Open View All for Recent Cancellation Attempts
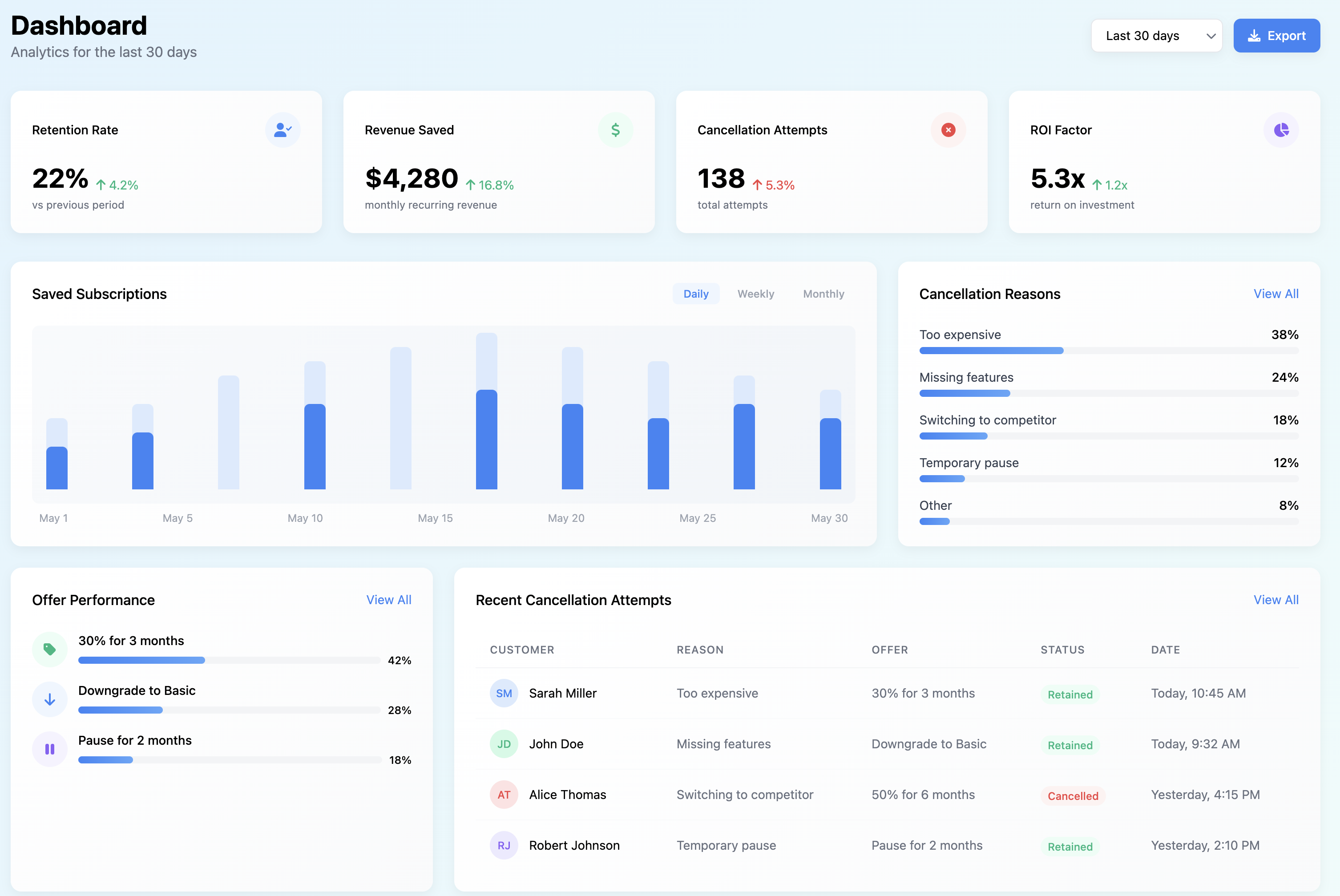 tap(1276, 599)
